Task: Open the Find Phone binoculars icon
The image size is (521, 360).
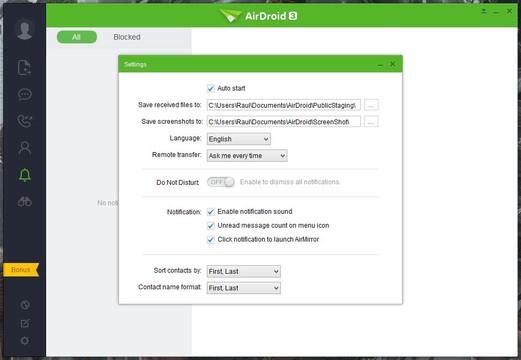Action: pos(25,201)
